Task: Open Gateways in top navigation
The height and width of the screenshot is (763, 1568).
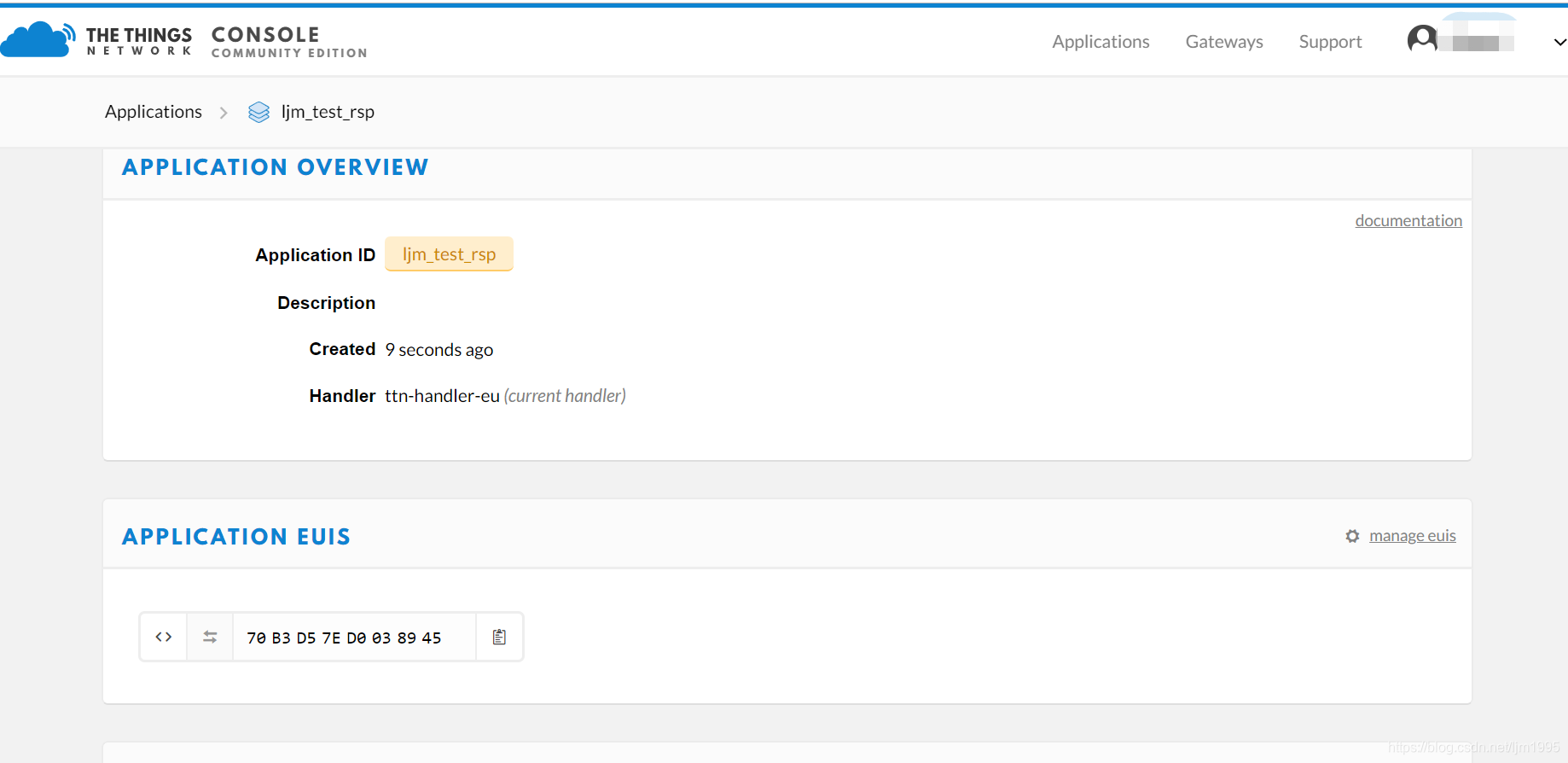Action: [x=1224, y=42]
